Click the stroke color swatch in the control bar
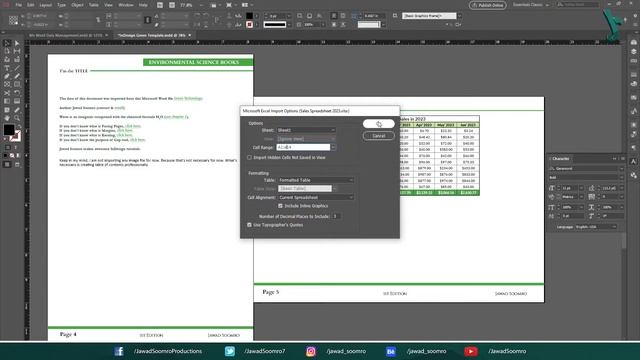 point(249,24)
